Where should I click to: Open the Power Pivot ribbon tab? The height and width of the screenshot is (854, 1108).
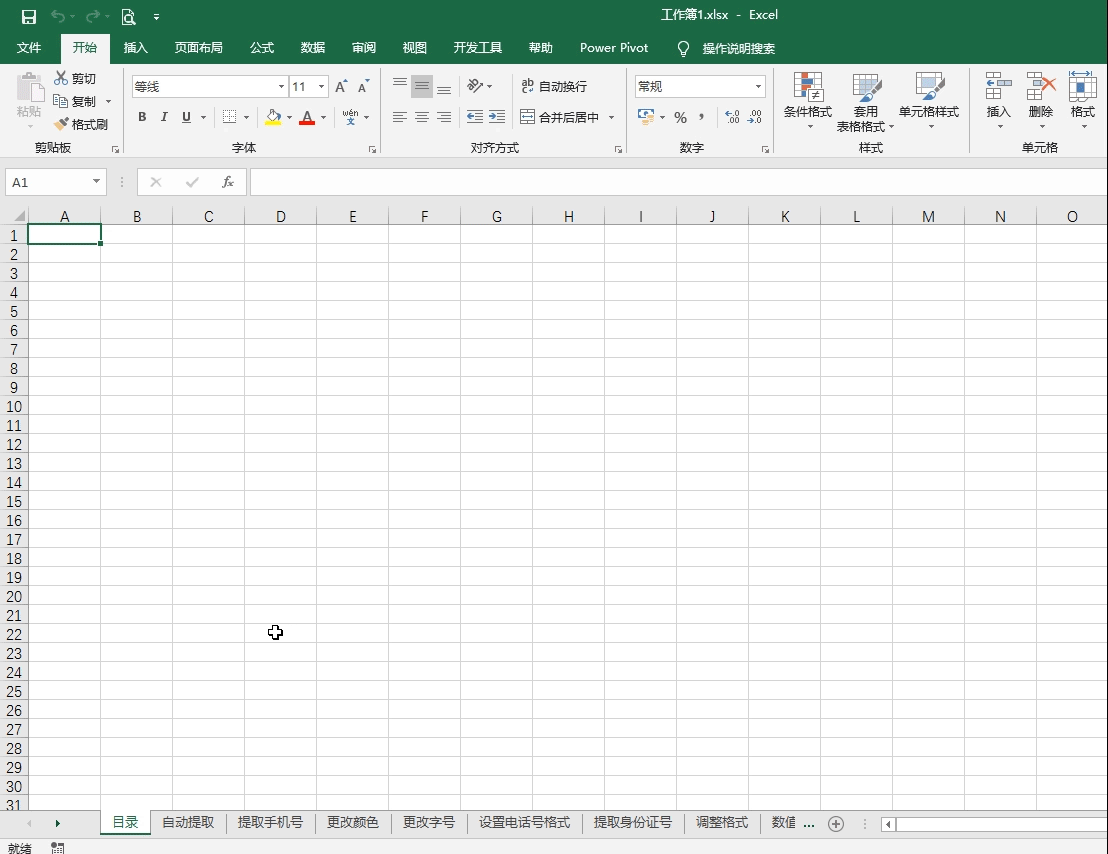(613, 48)
